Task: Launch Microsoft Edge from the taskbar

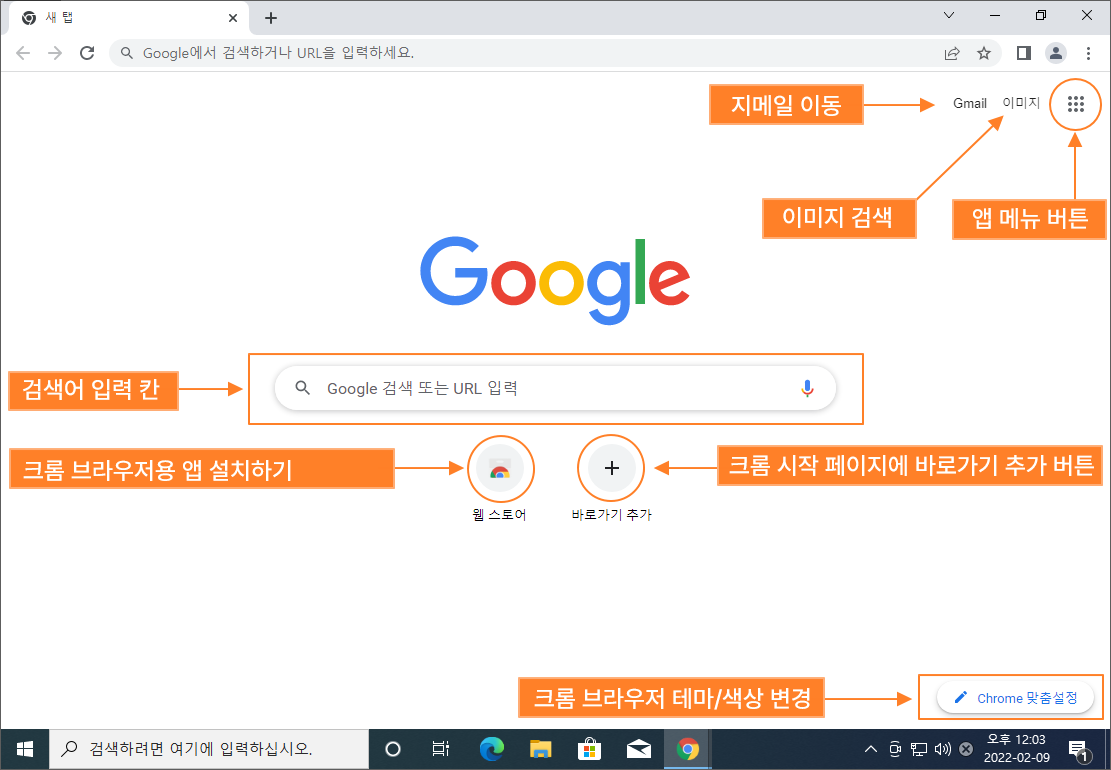Action: coord(492,749)
